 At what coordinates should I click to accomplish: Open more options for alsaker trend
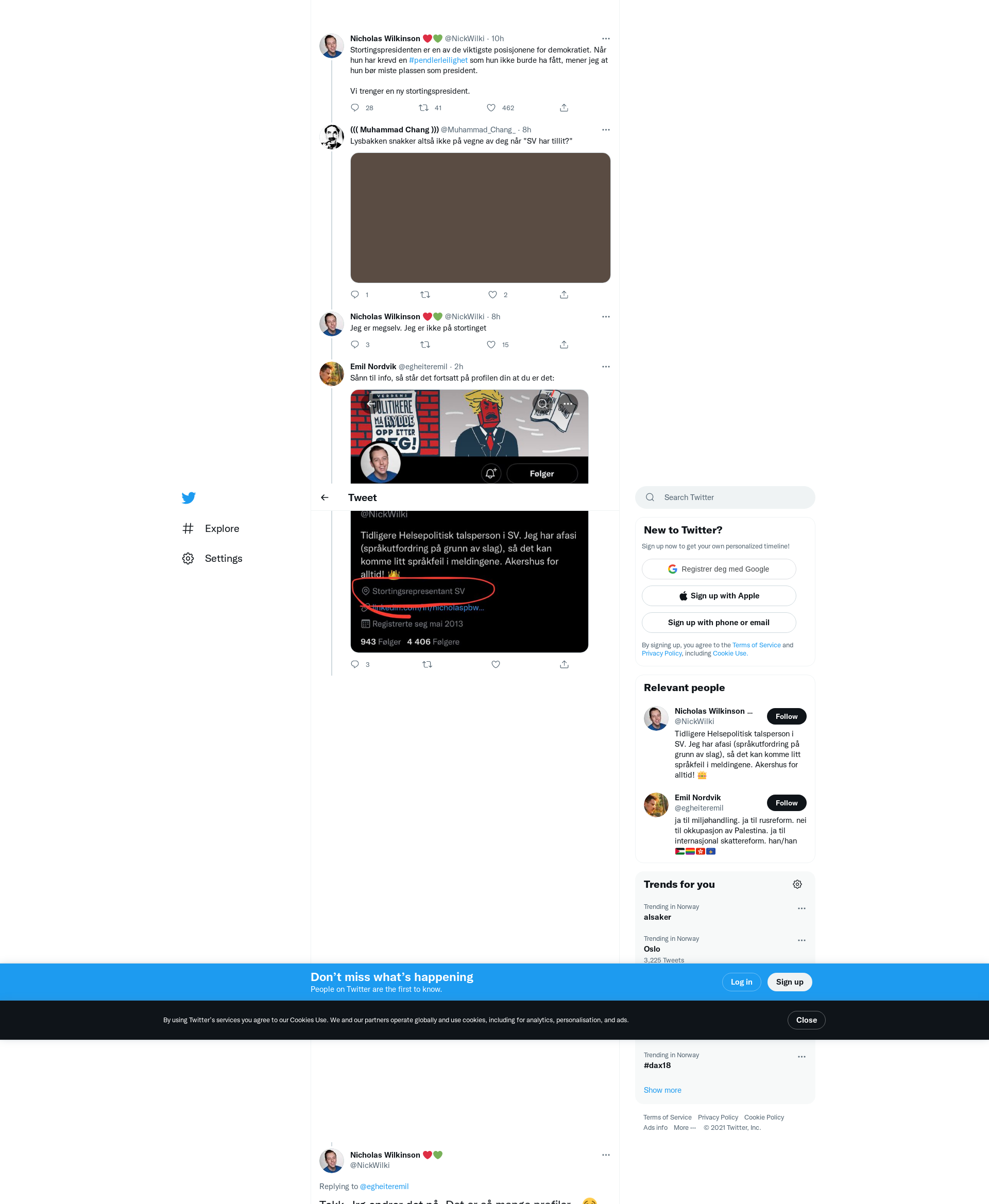point(802,908)
